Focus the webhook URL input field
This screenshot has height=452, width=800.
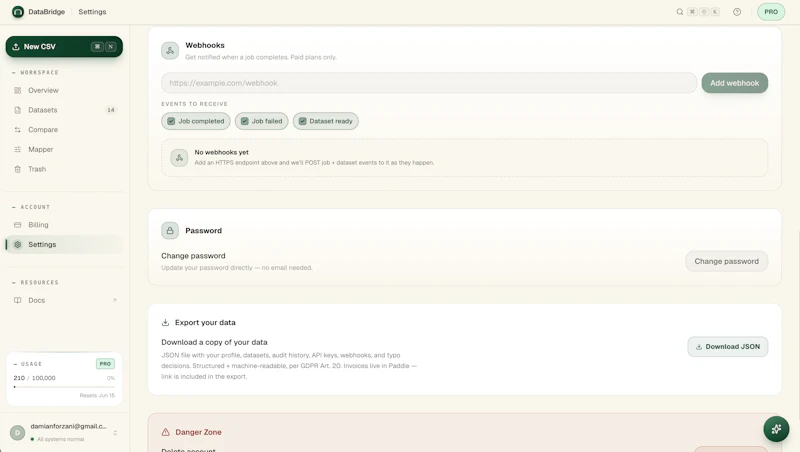coord(429,83)
